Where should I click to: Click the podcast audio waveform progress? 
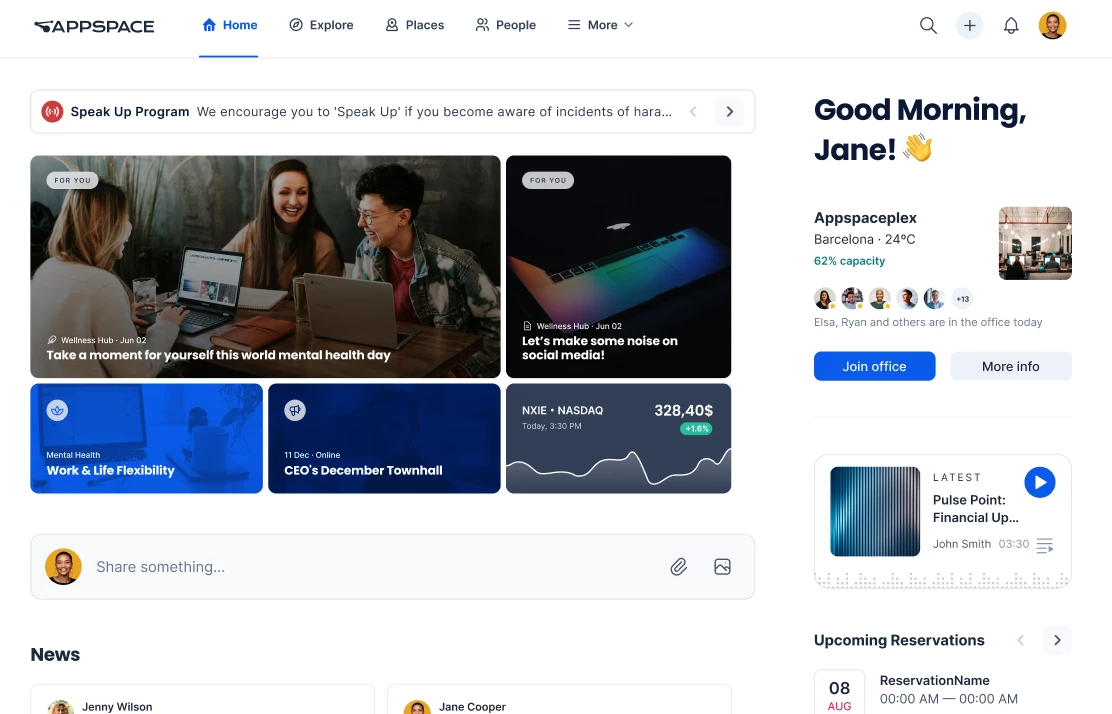pos(943,580)
